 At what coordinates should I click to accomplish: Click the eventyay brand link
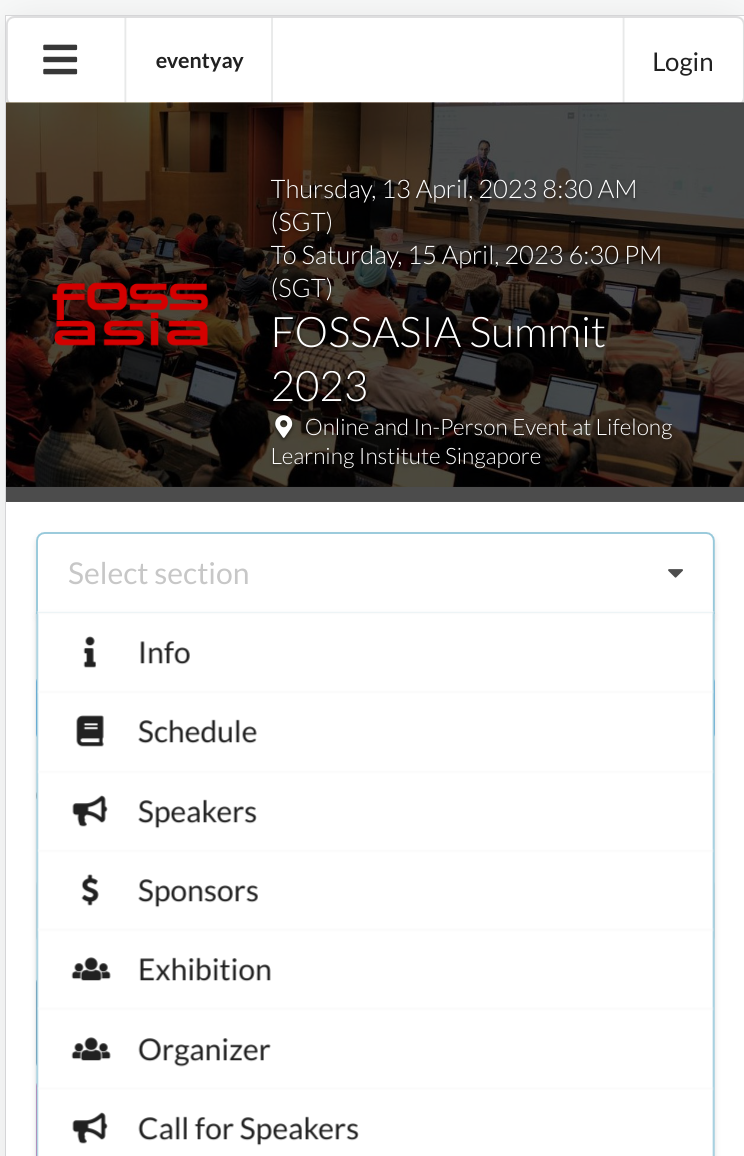click(198, 60)
